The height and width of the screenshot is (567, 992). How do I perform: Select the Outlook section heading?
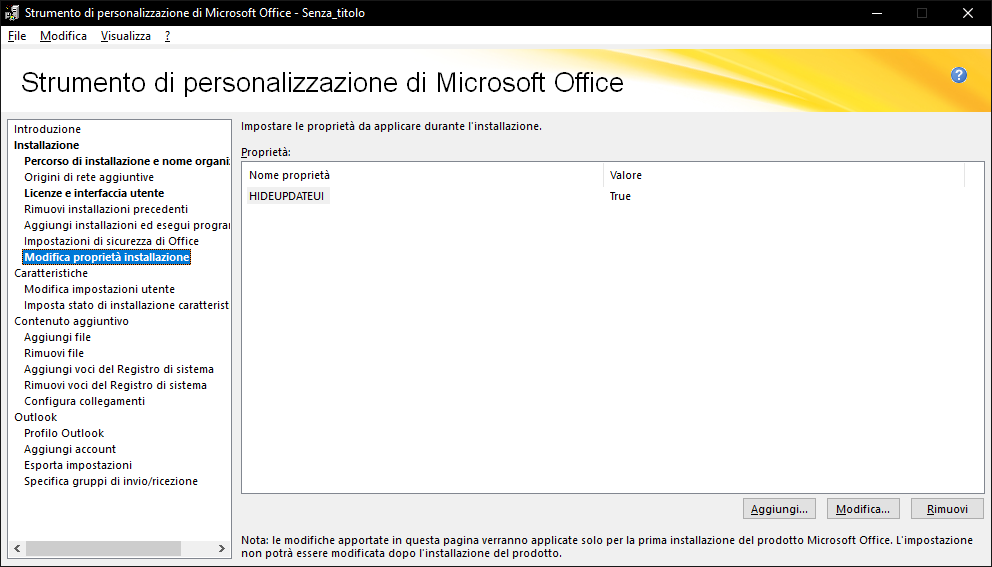point(35,417)
